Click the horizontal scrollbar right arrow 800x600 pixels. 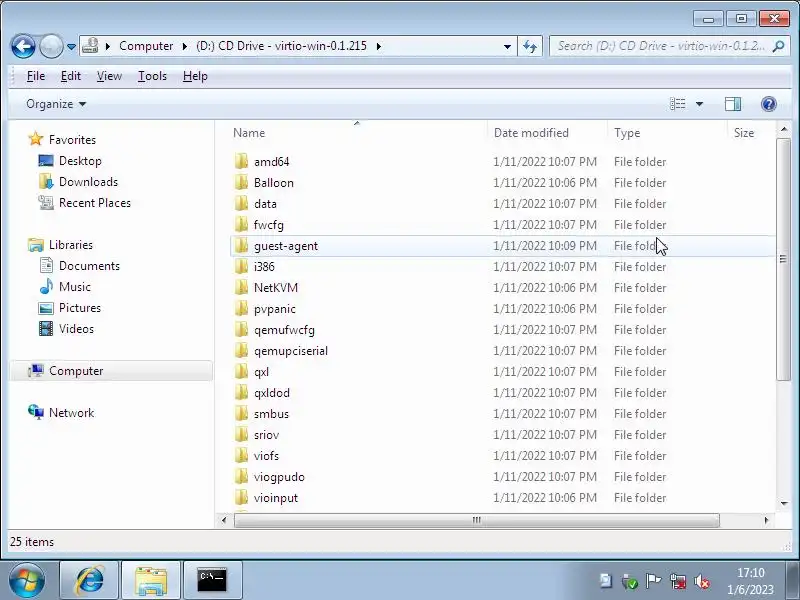pos(766,520)
